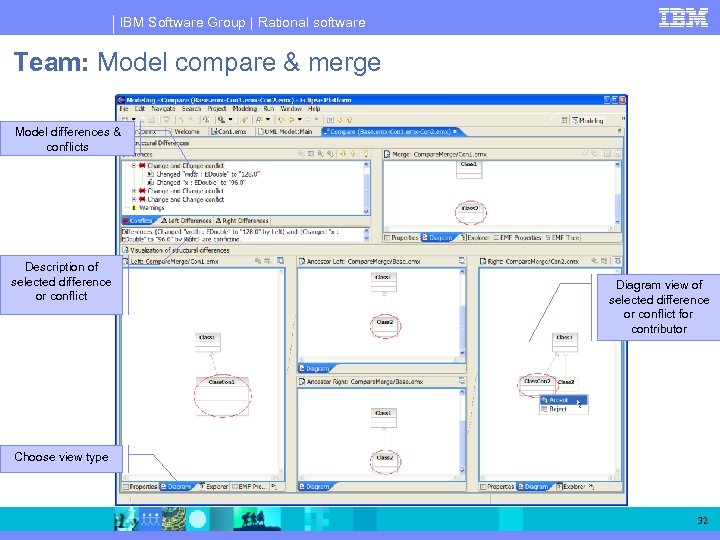Switch to the Right Differences tab
The height and width of the screenshot is (540, 720).
242,221
